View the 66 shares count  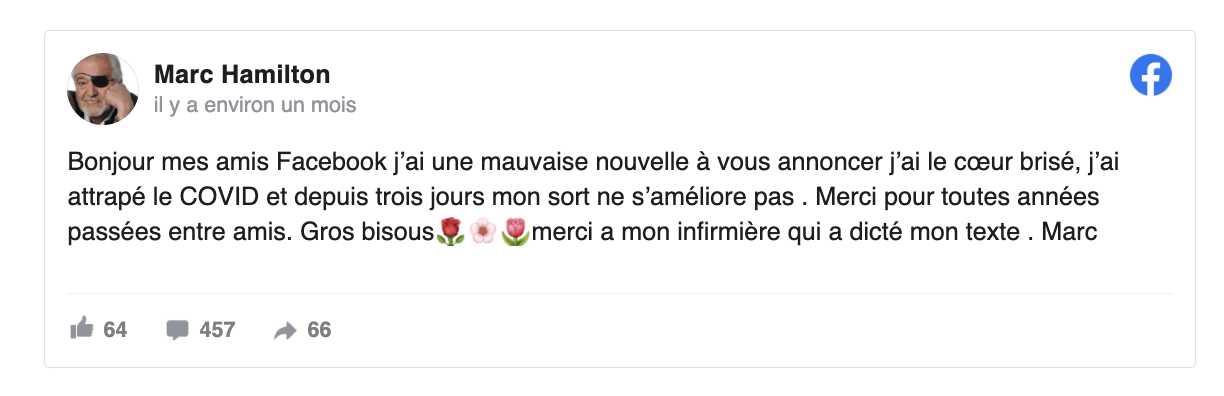pyautogui.click(x=319, y=330)
